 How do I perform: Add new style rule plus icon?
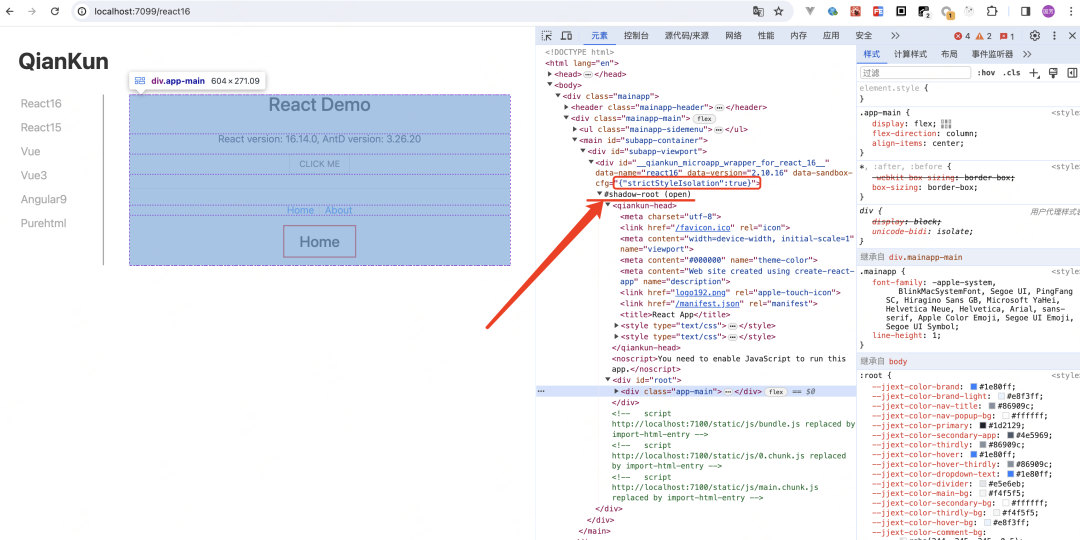tap(1034, 73)
